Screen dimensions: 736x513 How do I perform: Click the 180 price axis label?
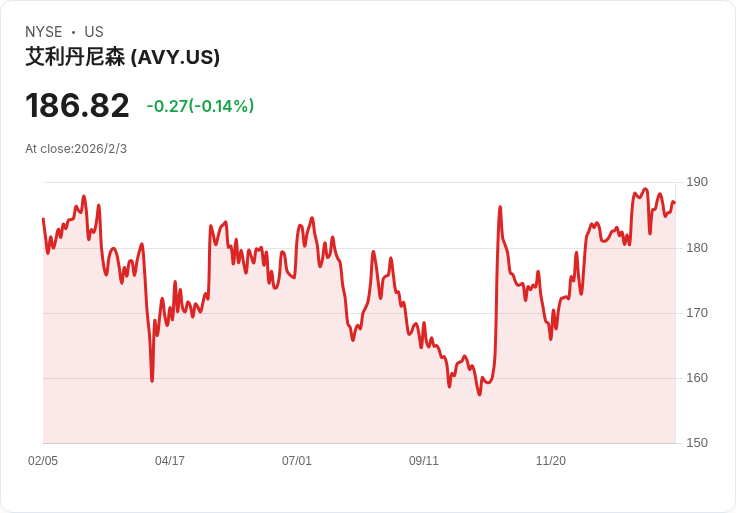tap(697, 248)
